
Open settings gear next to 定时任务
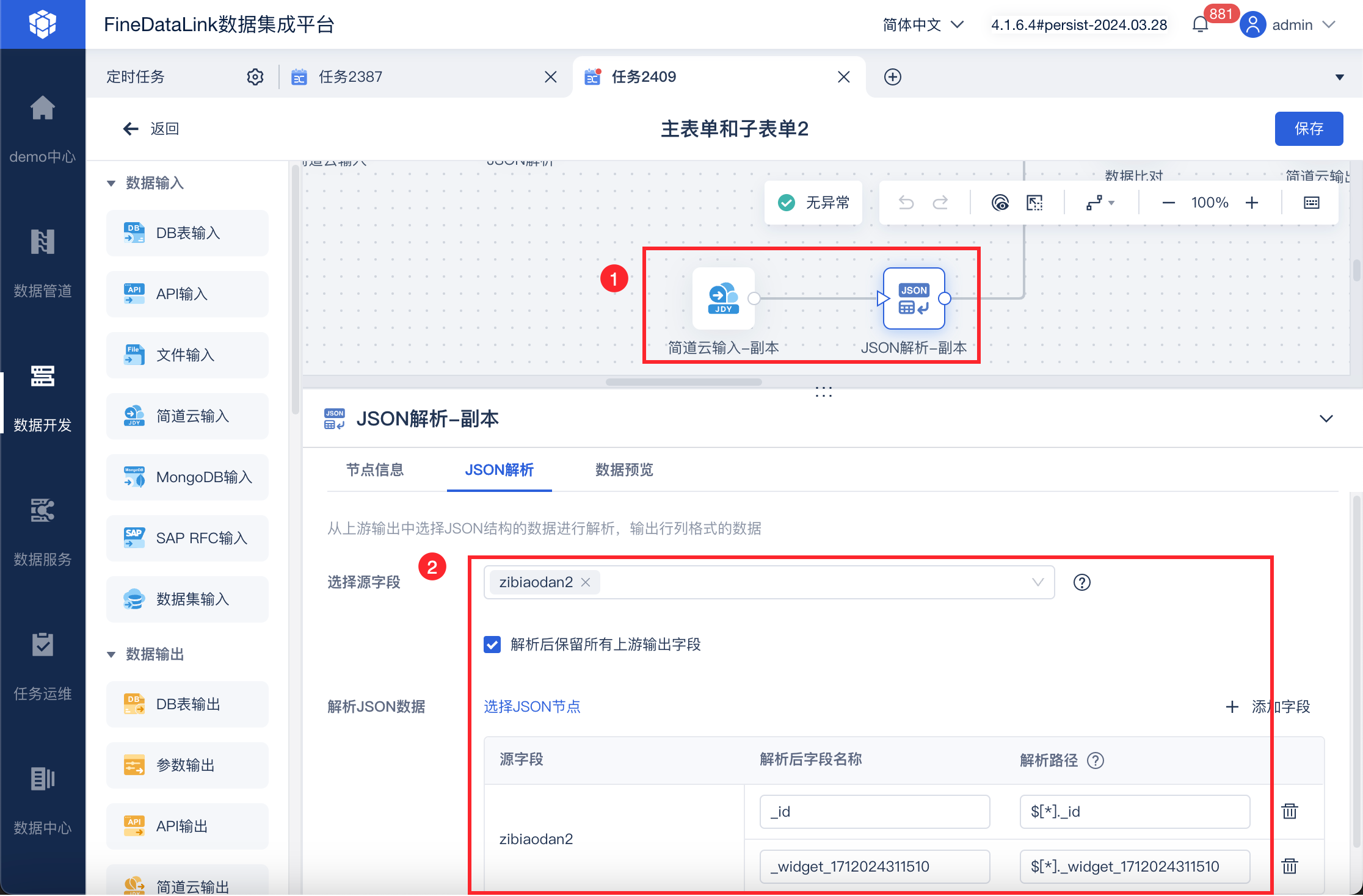pyautogui.click(x=255, y=77)
